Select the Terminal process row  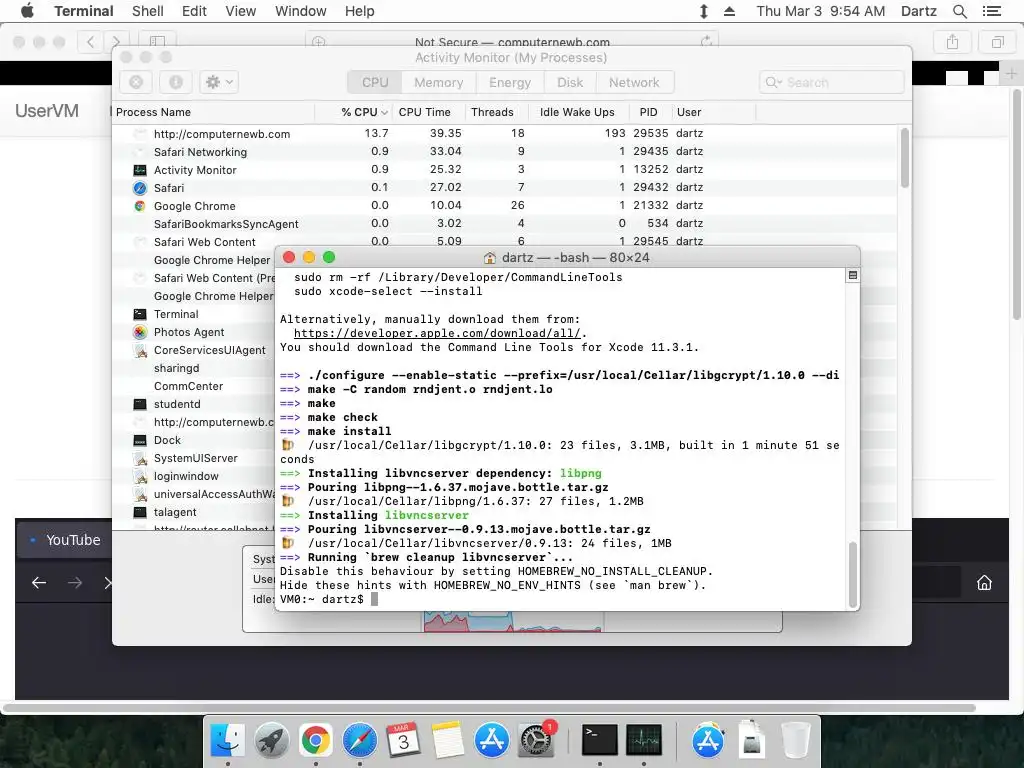[193, 314]
